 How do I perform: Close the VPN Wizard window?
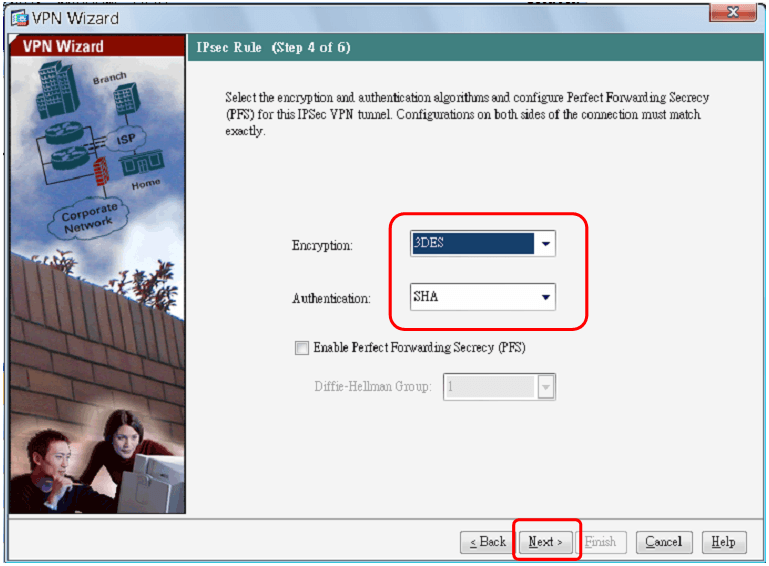click(x=733, y=12)
